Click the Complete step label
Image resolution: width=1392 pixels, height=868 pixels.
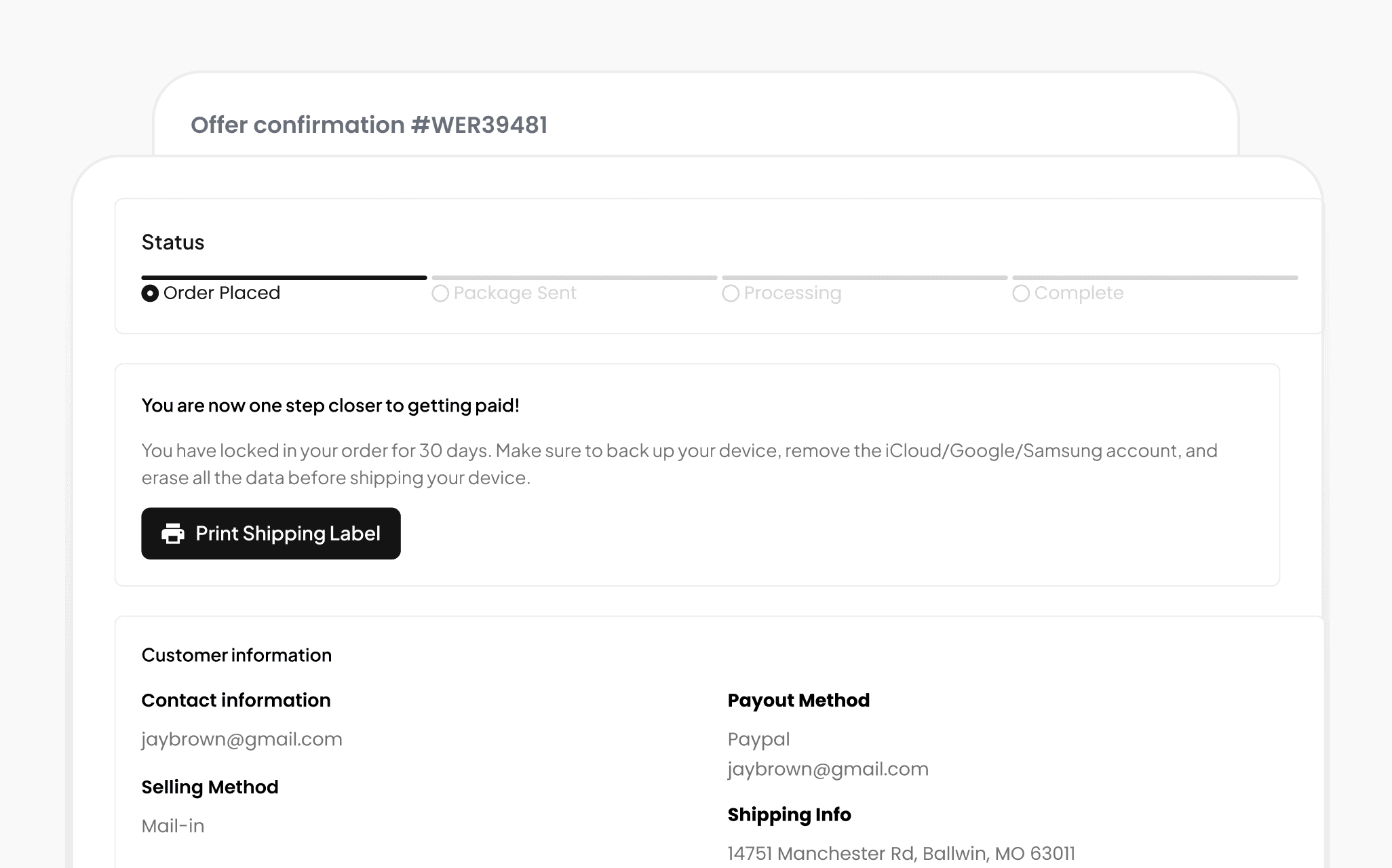point(1079,293)
